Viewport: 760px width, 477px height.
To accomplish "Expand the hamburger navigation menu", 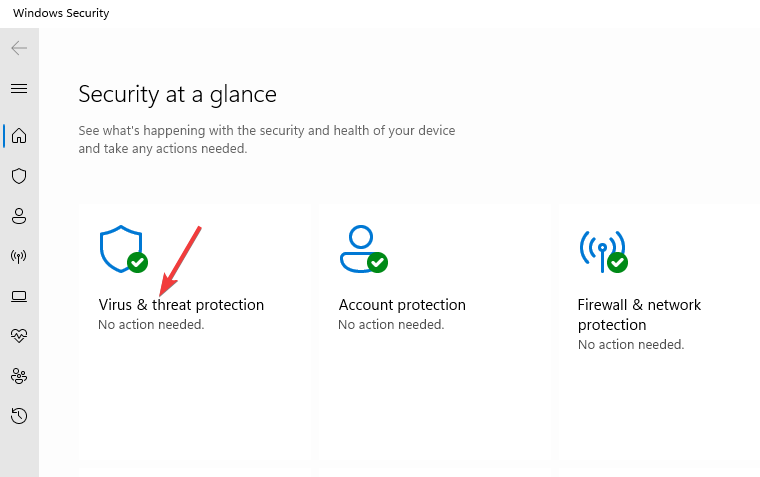I will 19,89.
